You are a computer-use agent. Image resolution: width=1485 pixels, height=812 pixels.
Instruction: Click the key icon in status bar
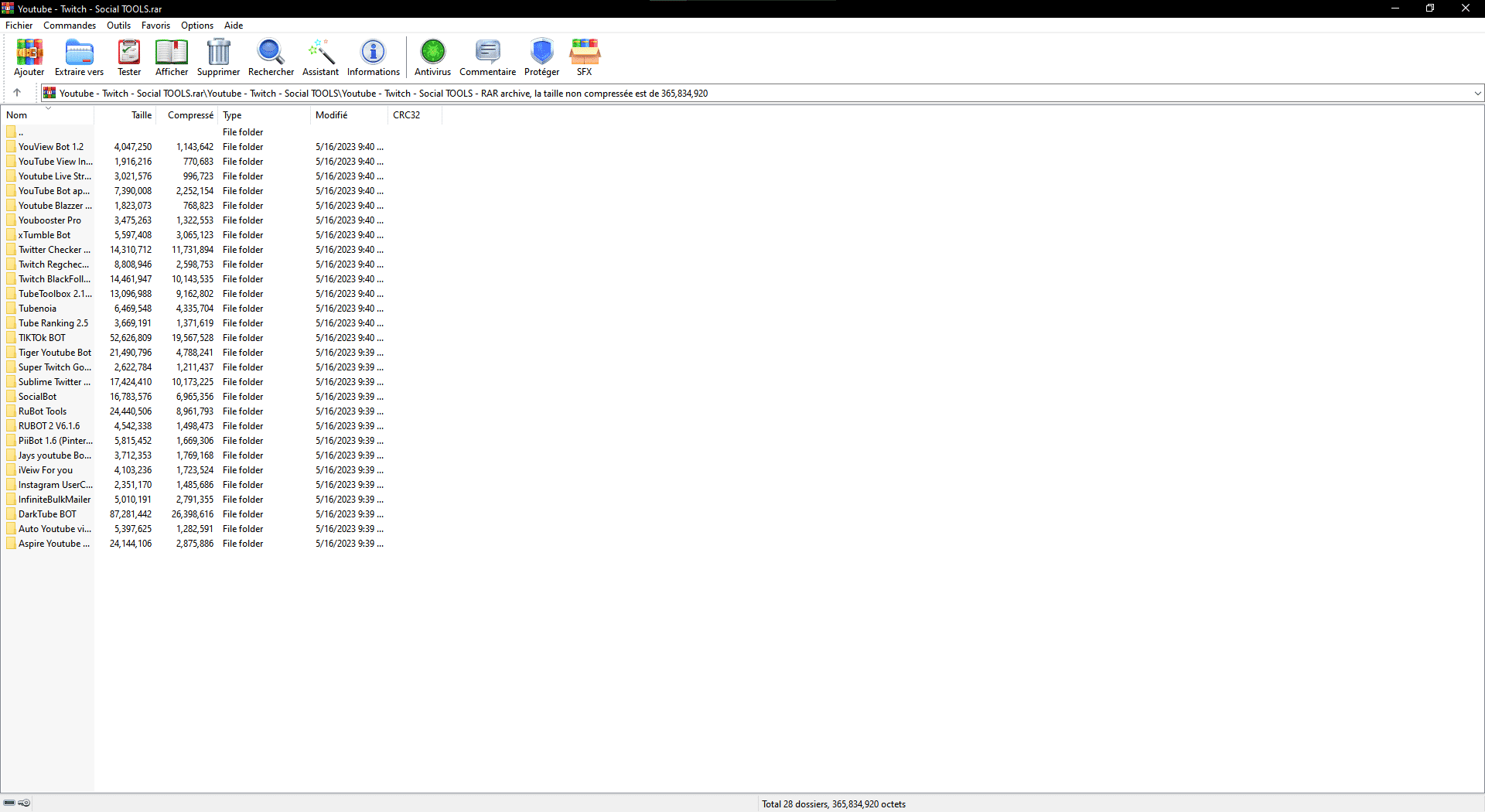[x=24, y=803]
